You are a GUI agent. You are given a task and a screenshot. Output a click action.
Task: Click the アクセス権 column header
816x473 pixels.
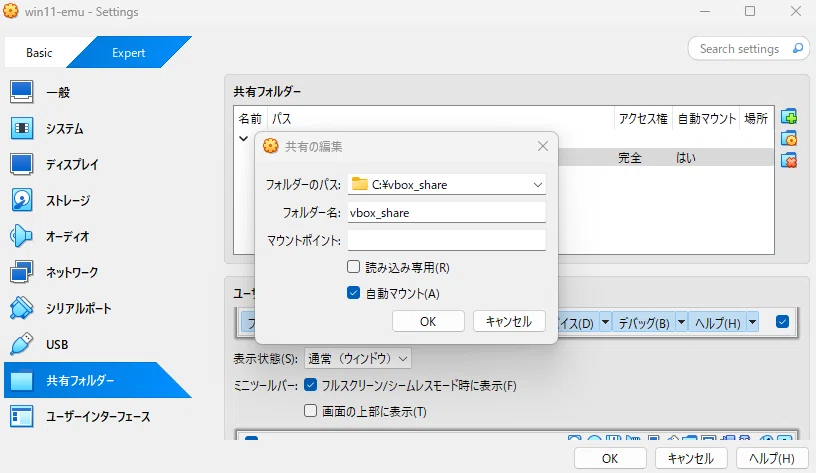643,119
